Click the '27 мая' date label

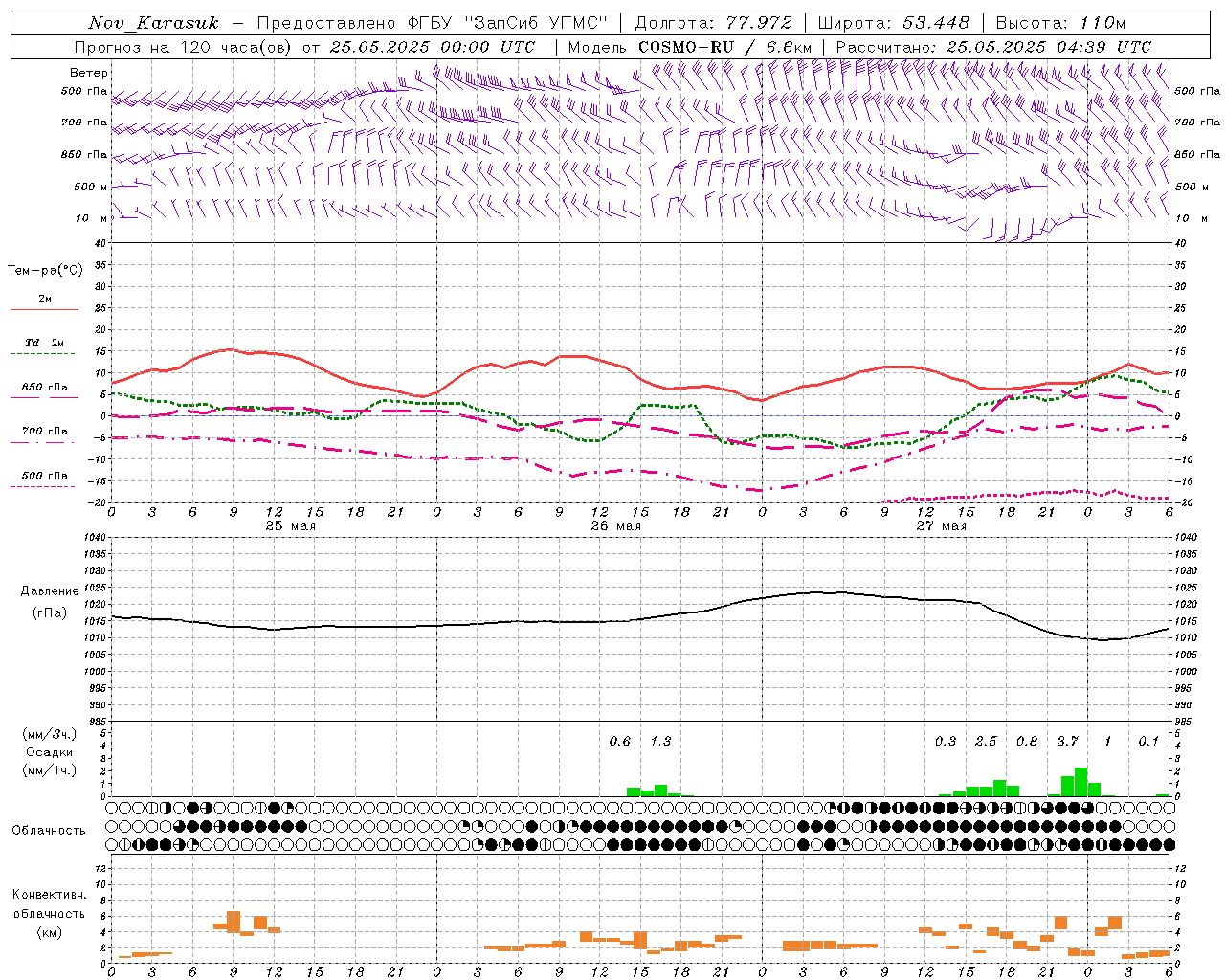pyautogui.click(x=942, y=526)
